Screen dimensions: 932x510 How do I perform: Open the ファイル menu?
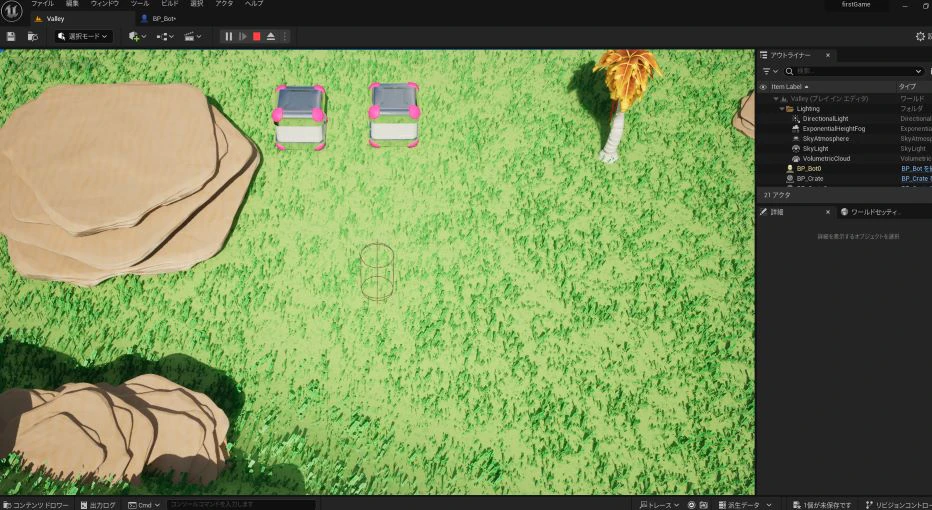(42, 4)
